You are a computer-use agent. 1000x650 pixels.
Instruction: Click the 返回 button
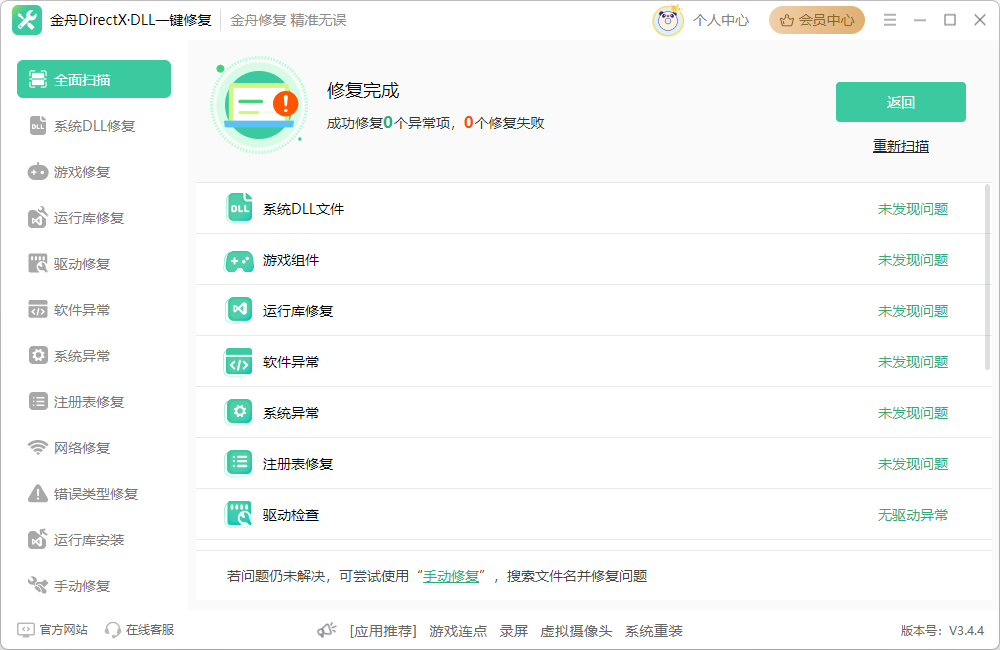pos(899,101)
